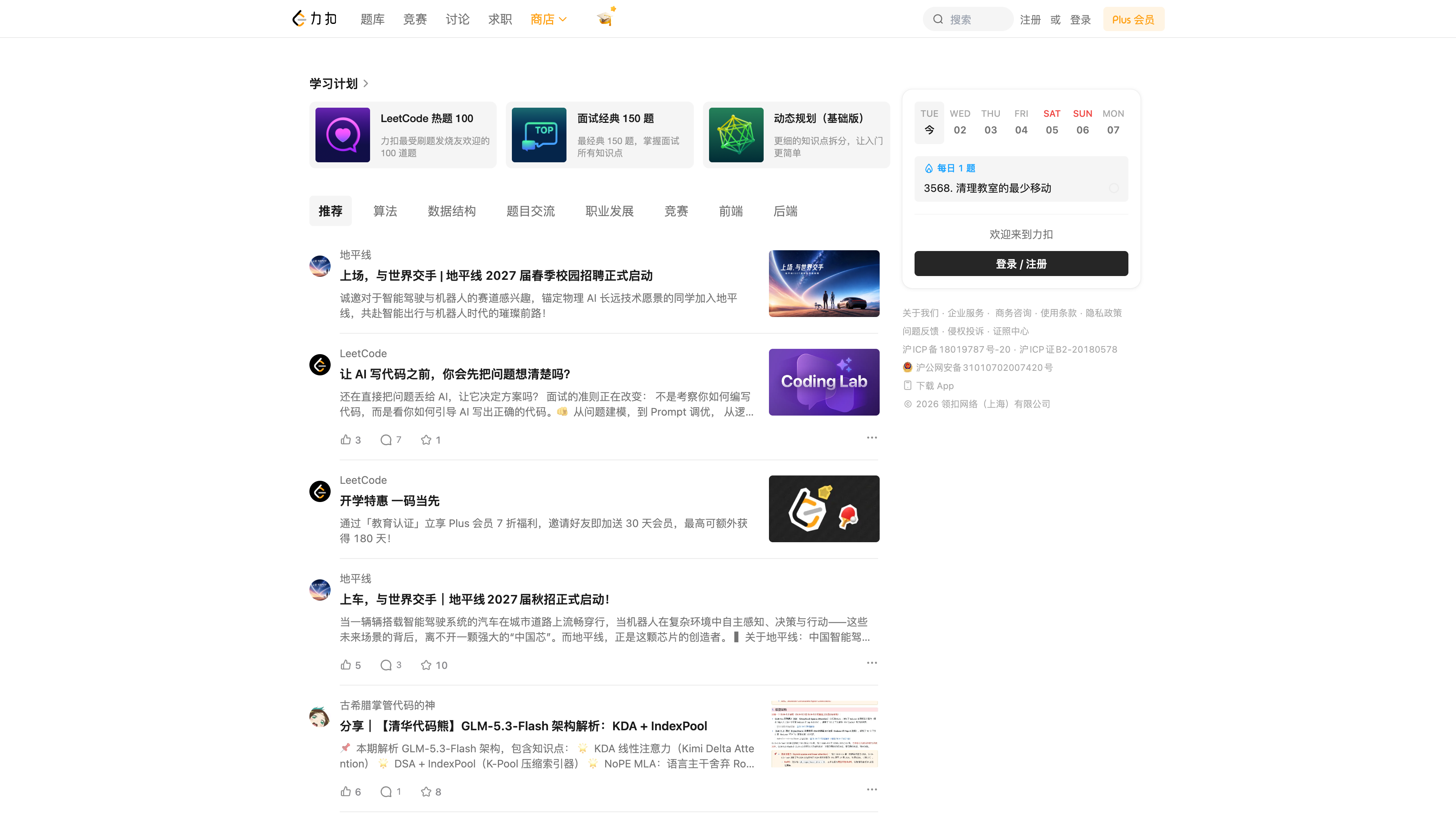Open the 动态规划 基础版 plan icon

(736, 135)
